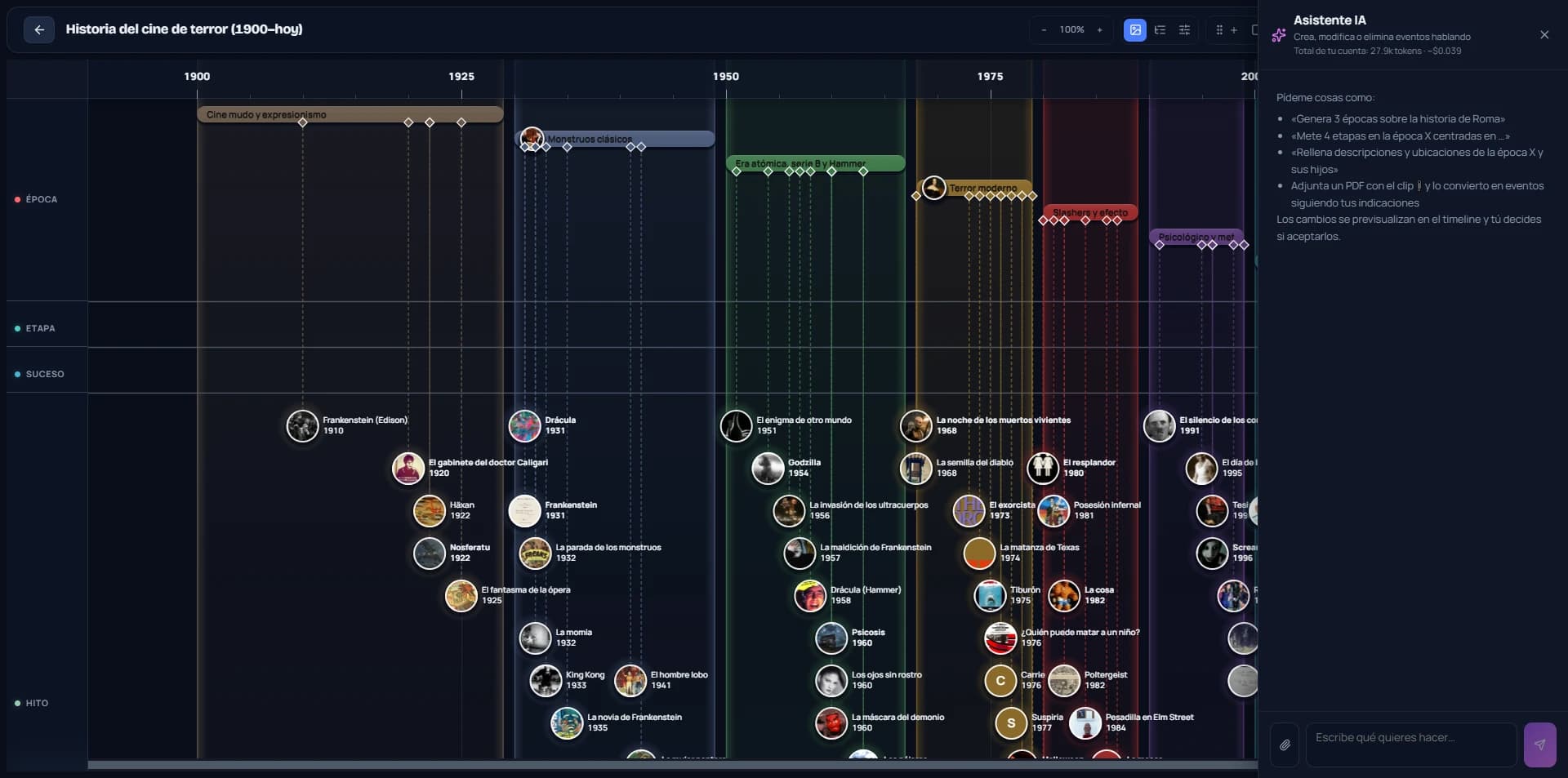Select the 'Era atómica, serie B y Hammer' bar

815,163
